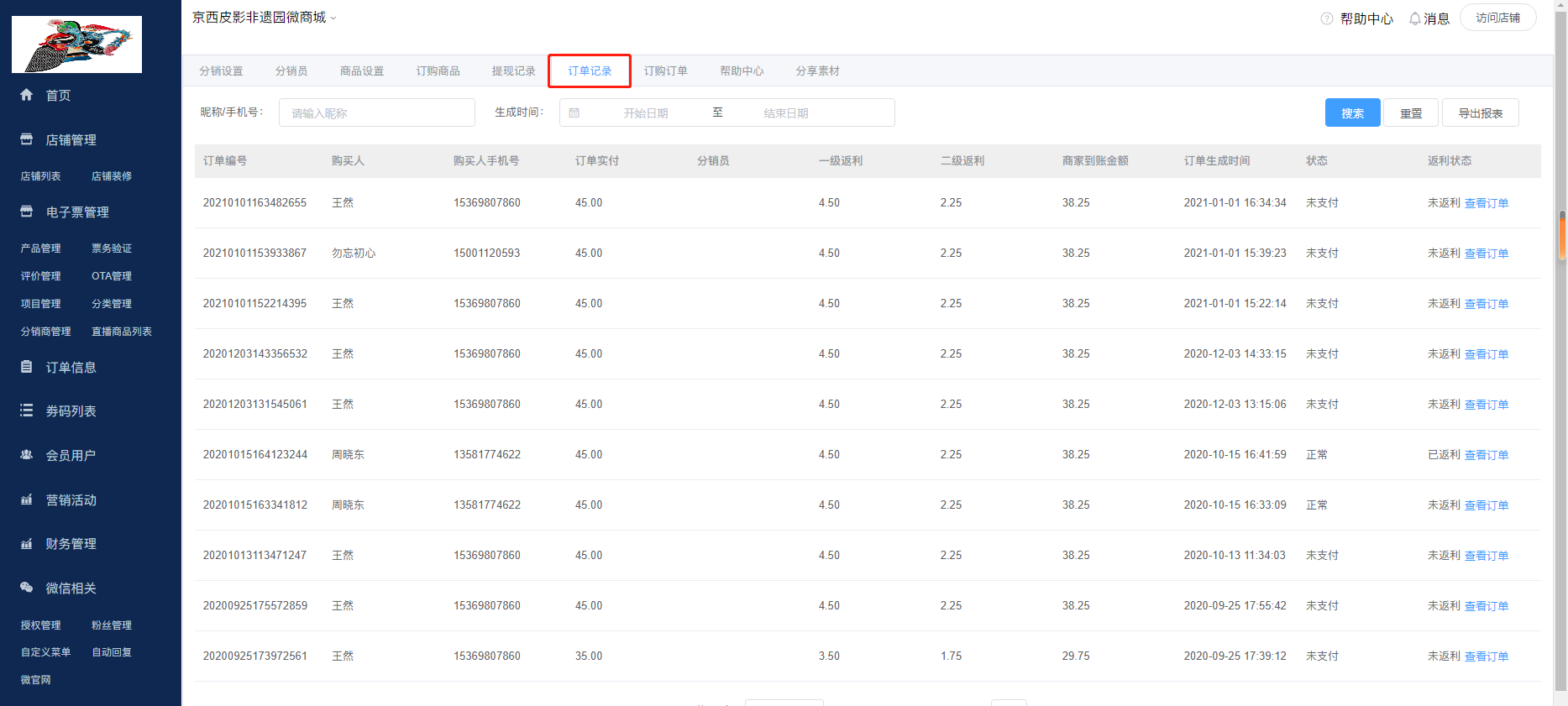This screenshot has width=1568, height=706.
Task: Open the 开始日期 start date picker
Action: [645, 113]
